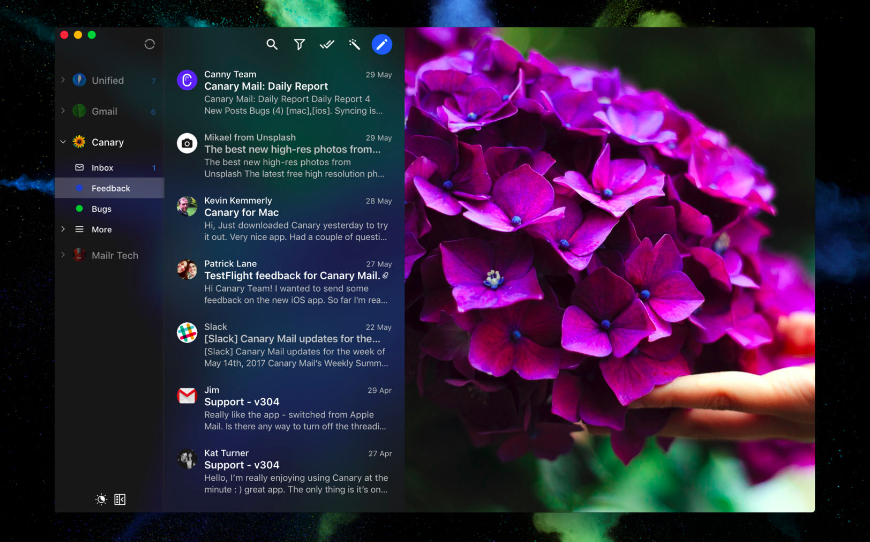This screenshot has width=870, height=542.
Task: Click the search magnifier icon
Action: 272,44
